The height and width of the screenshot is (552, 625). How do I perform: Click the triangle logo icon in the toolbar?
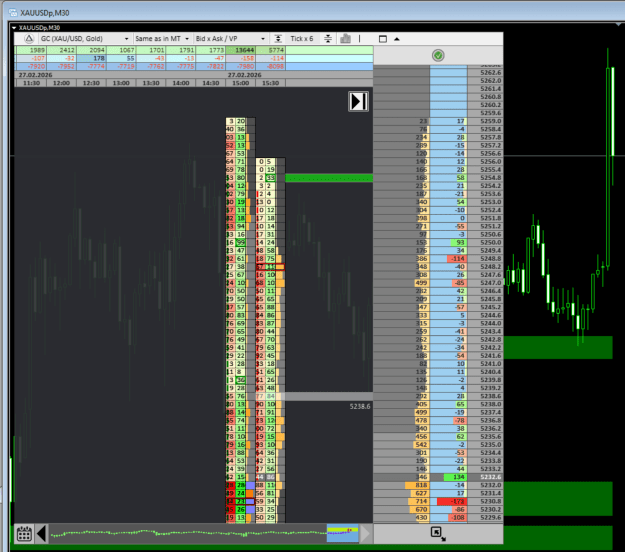[x=29, y=39]
